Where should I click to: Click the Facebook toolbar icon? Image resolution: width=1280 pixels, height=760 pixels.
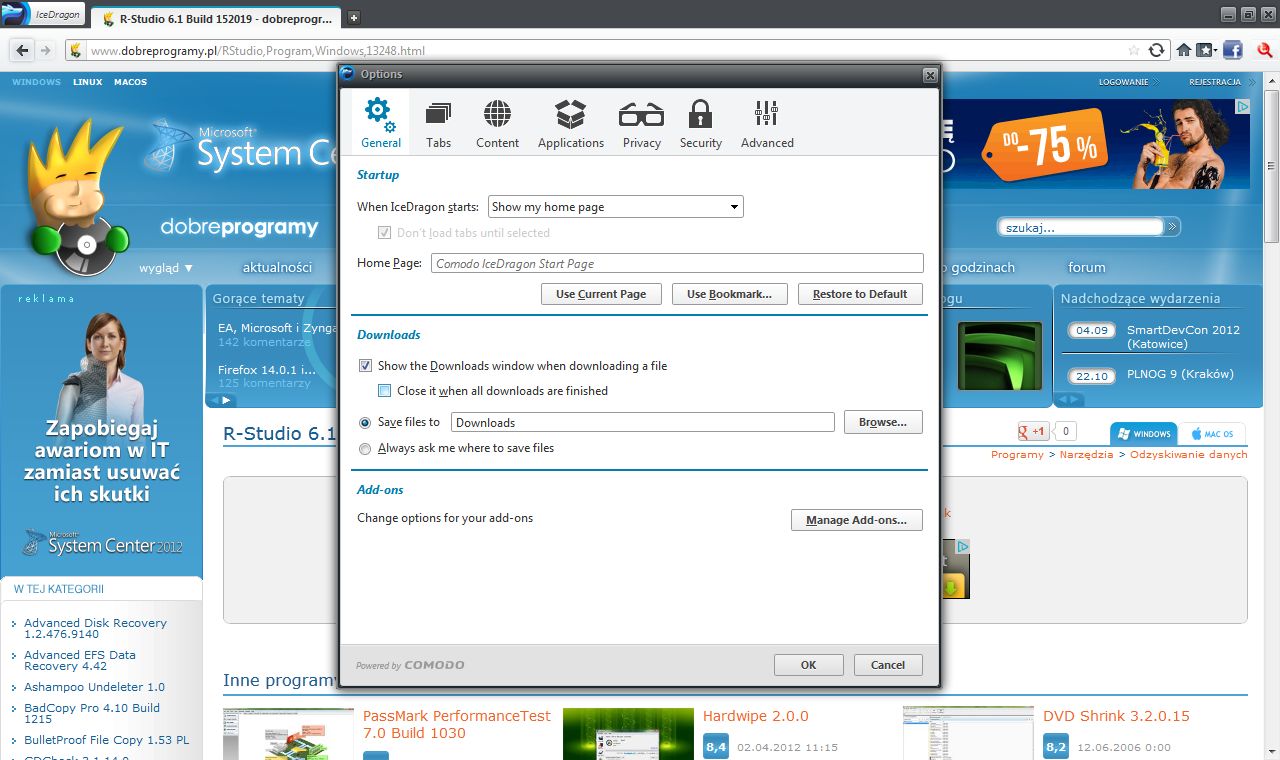(1232, 50)
